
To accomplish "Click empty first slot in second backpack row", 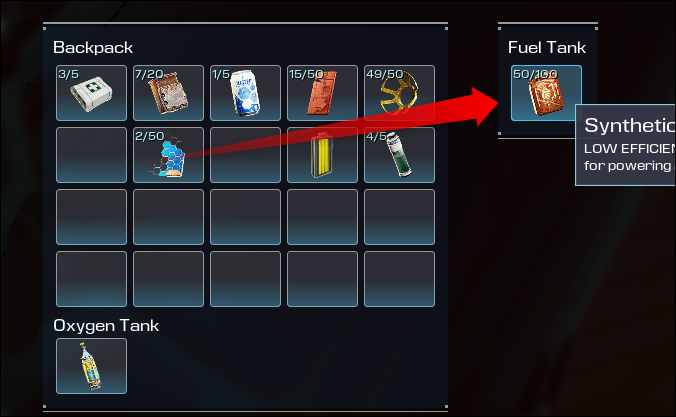I will (91, 155).
